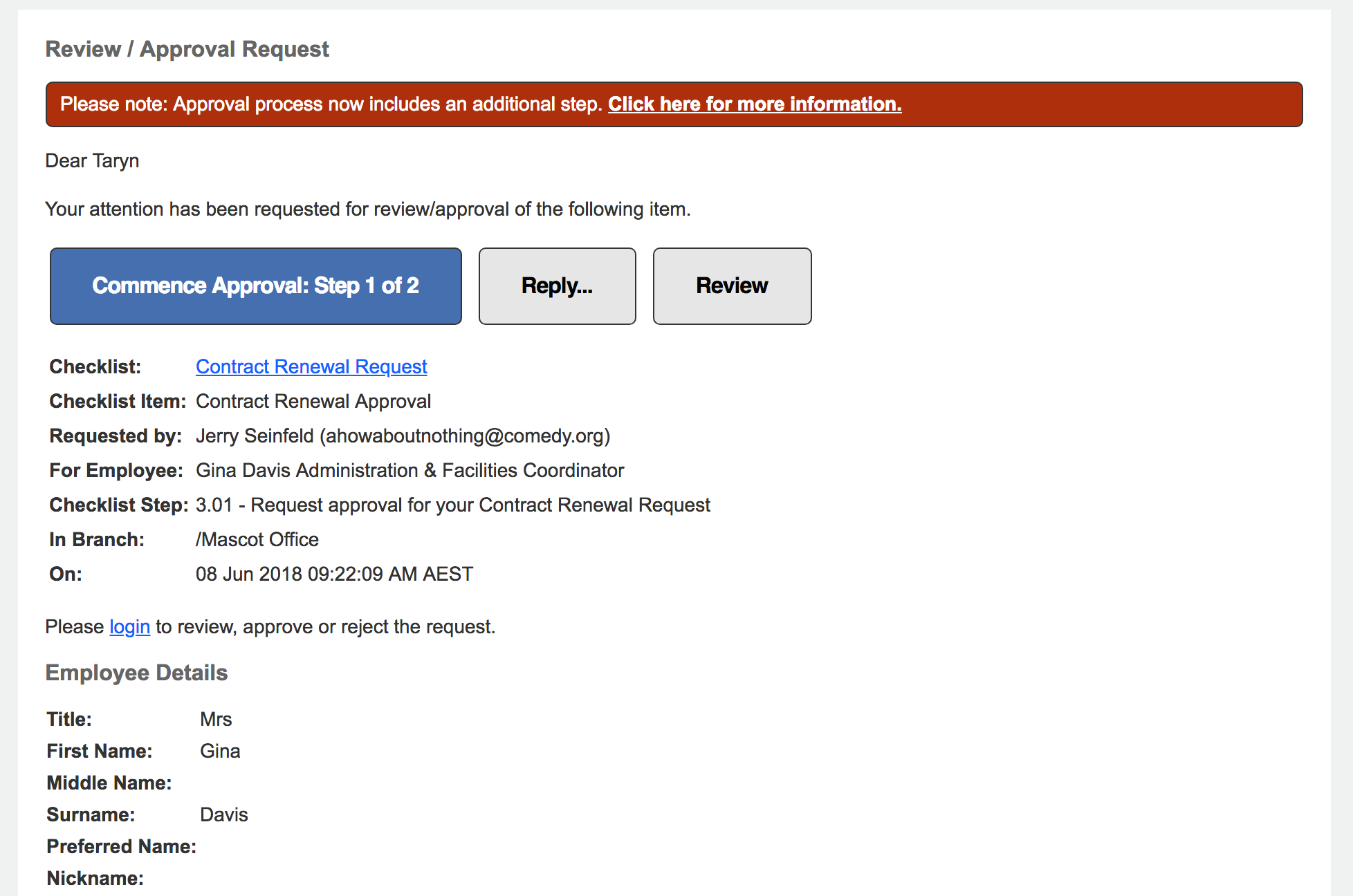Screen dimensions: 1353x896
Task: Click the Contract Renewal Approval item text
Action: (x=313, y=401)
